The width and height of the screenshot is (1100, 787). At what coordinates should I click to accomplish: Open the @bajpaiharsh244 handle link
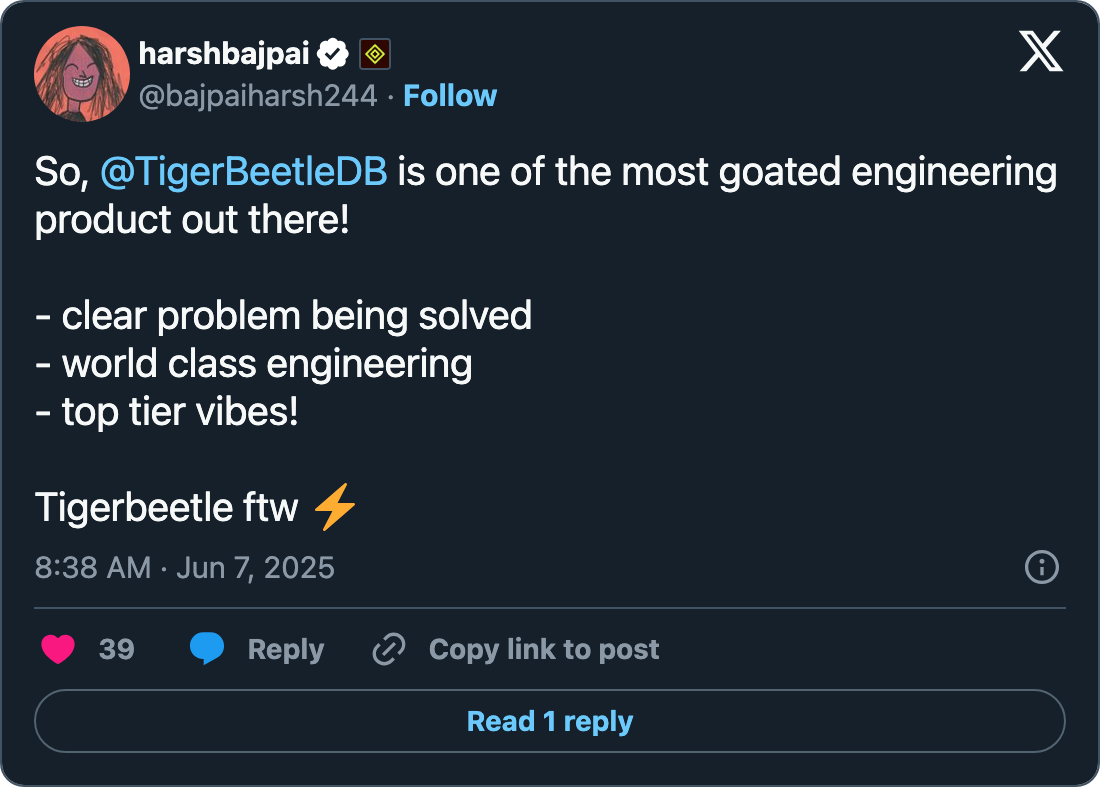tap(258, 96)
